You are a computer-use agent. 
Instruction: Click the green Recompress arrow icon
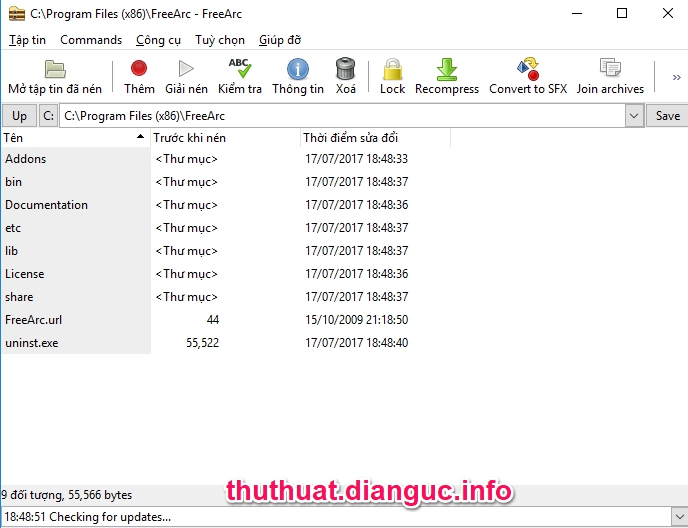coord(447,69)
